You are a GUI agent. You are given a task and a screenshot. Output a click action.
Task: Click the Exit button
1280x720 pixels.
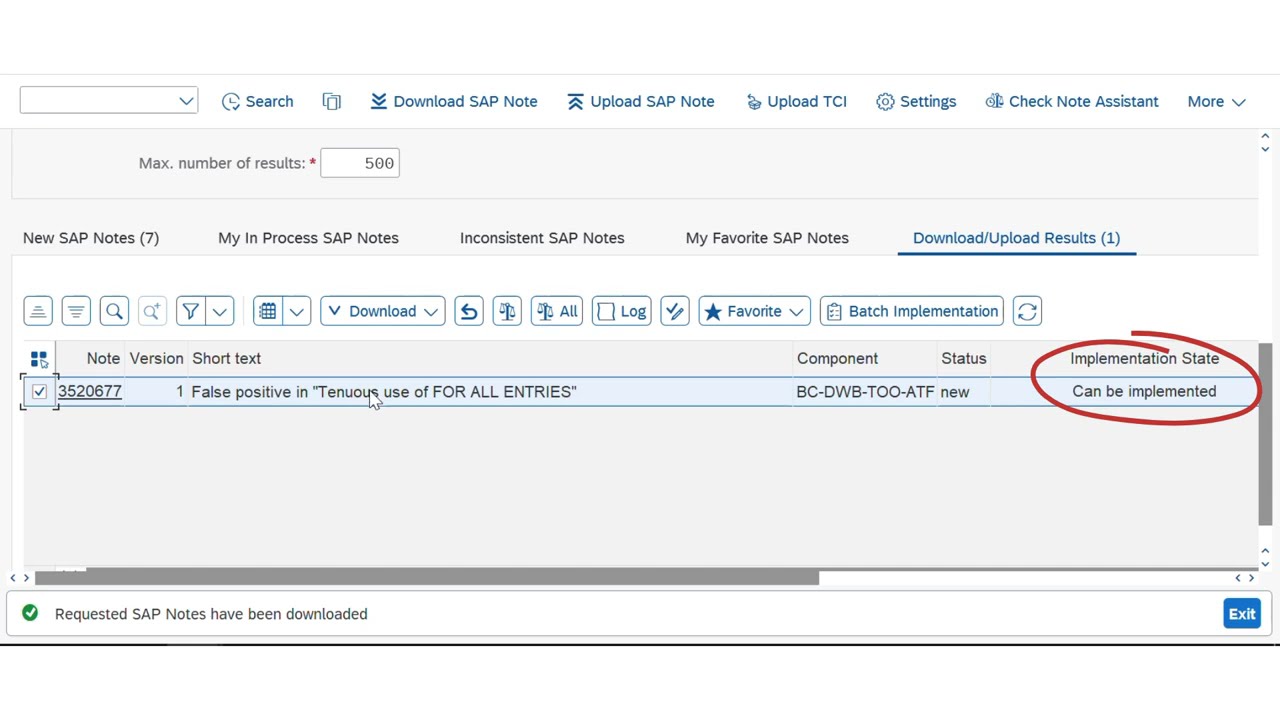point(1242,614)
